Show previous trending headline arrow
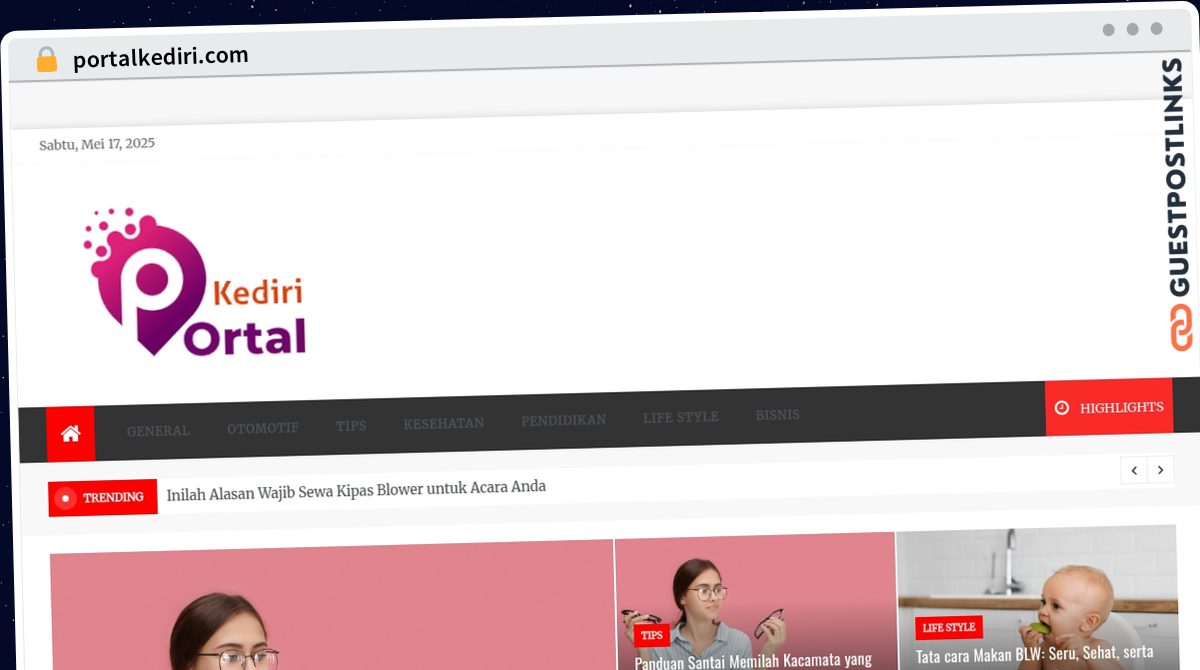 [1133, 469]
